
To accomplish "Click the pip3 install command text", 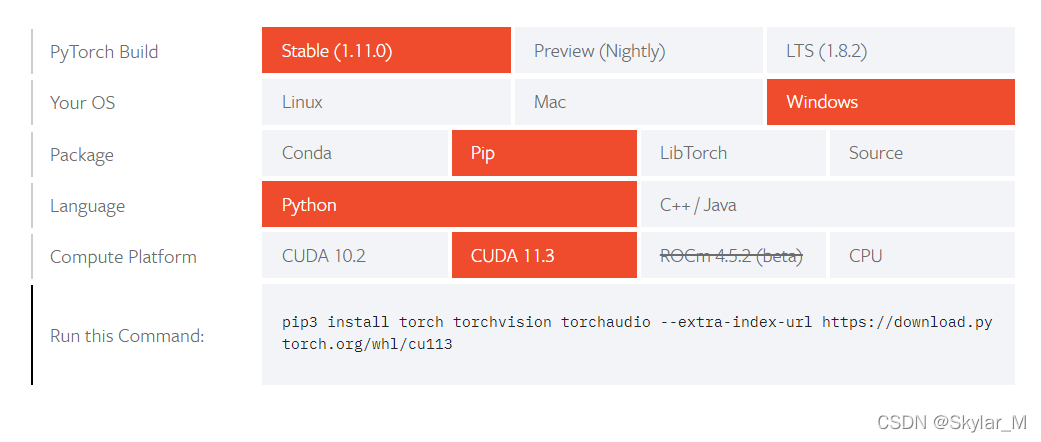I will [x=637, y=334].
